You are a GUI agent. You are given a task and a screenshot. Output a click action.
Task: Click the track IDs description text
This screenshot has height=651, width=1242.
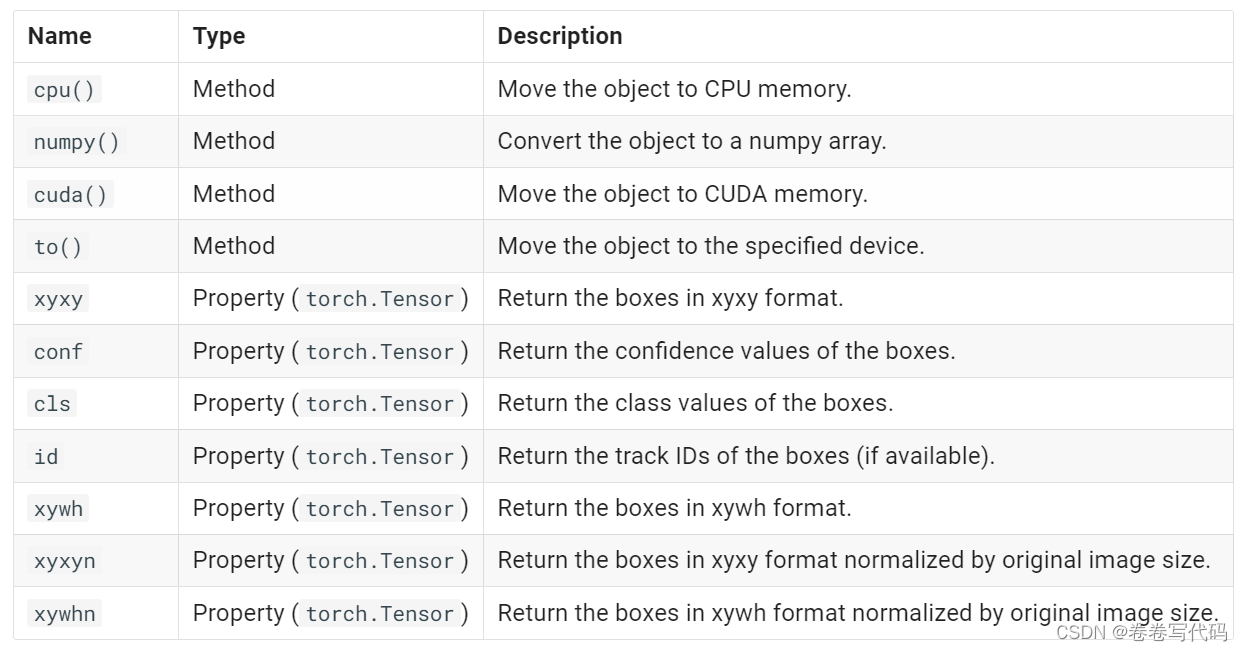tap(745, 456)
